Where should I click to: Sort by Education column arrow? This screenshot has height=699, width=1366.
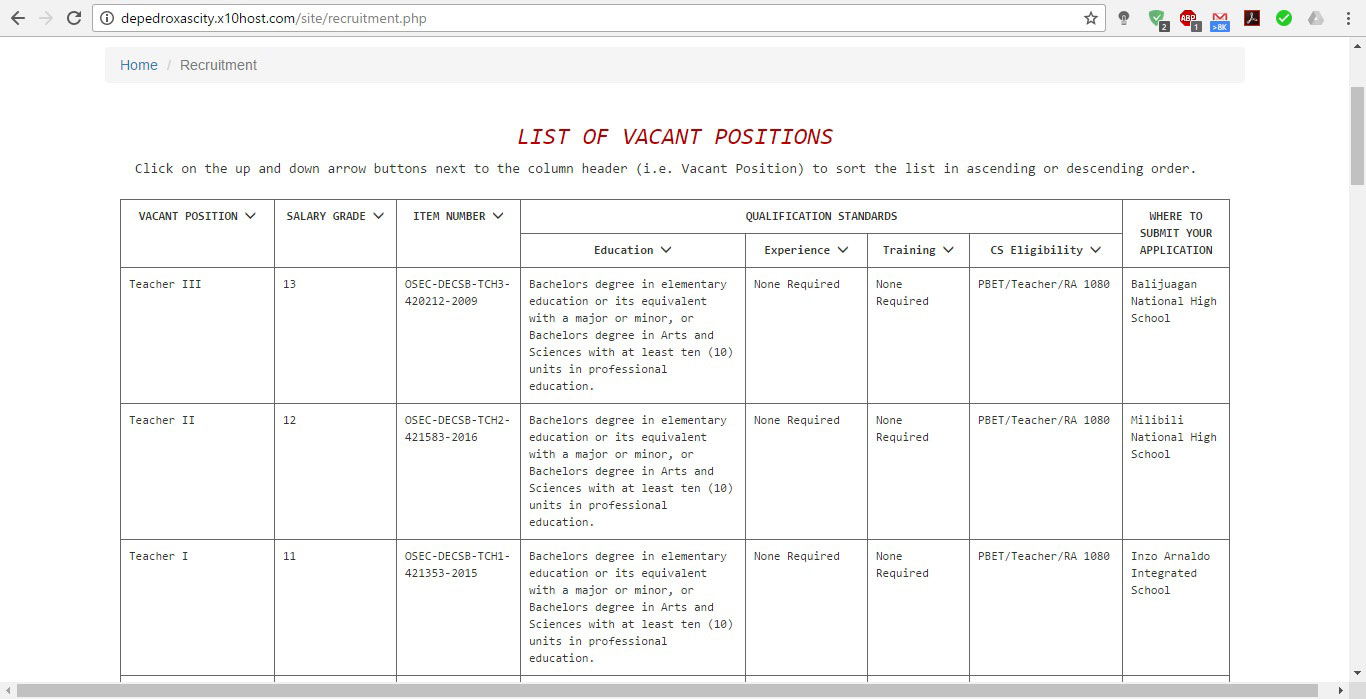tap(666, 250)
